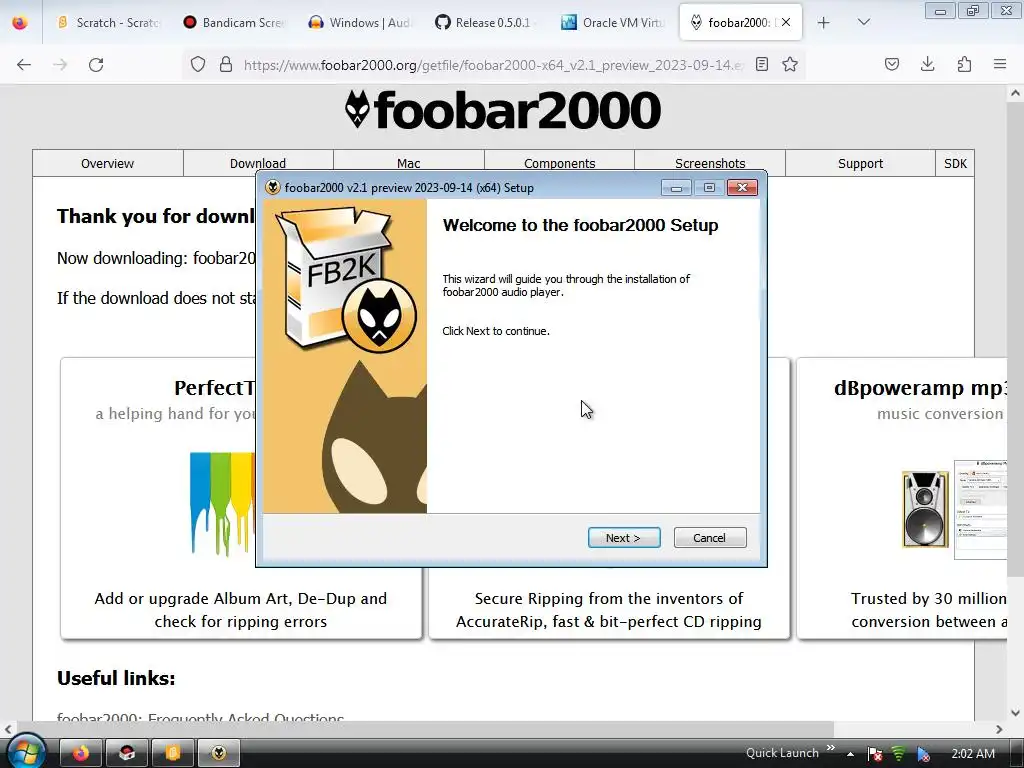This screenshot has width=1024, height=768.
Task: Close the foobar2000 browser tab
Action: 786,22
